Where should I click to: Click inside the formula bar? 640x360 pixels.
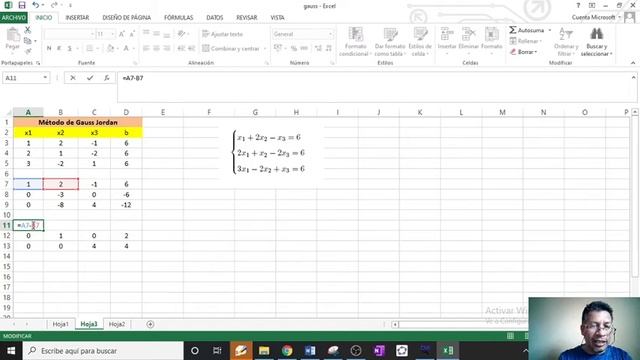pyautogui.click(x=373, y=87)
